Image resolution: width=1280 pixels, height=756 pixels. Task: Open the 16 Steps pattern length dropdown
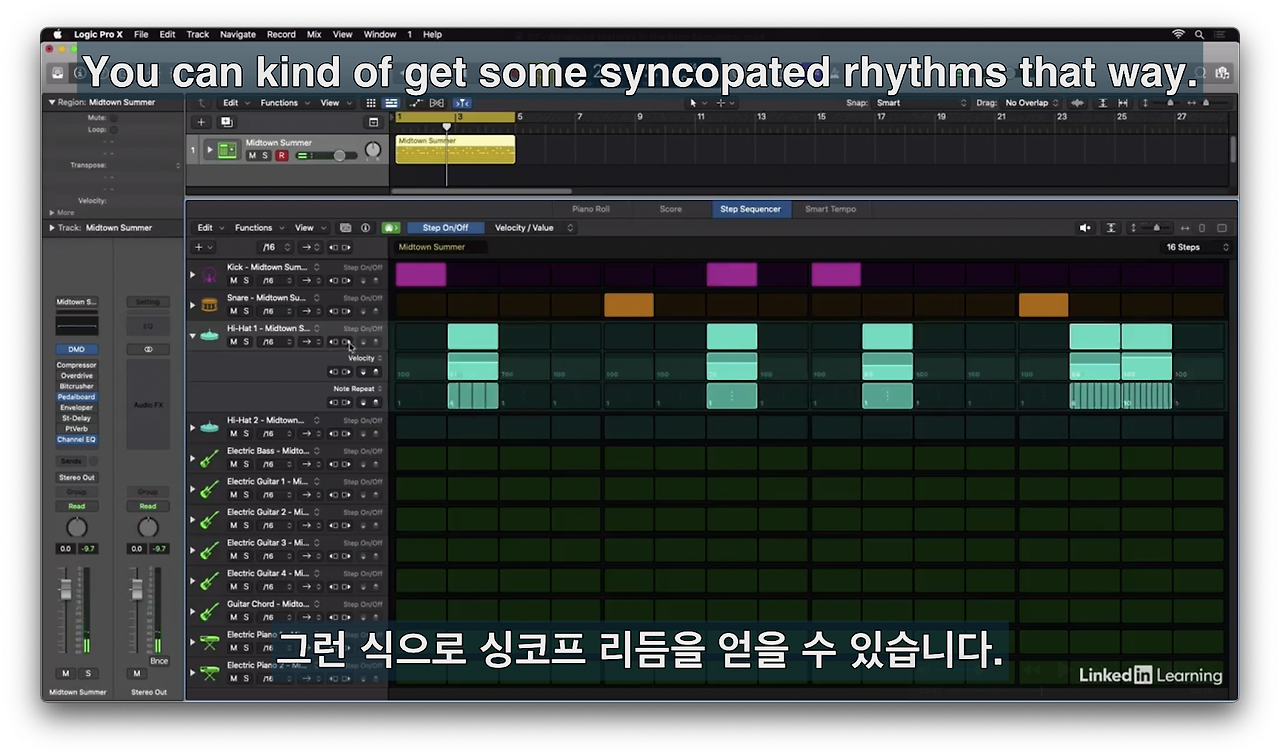1197,247
